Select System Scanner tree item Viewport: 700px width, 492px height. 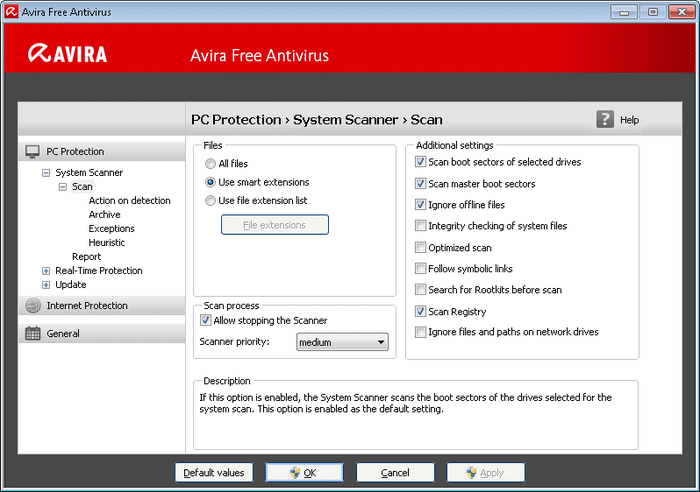point(89,172)
